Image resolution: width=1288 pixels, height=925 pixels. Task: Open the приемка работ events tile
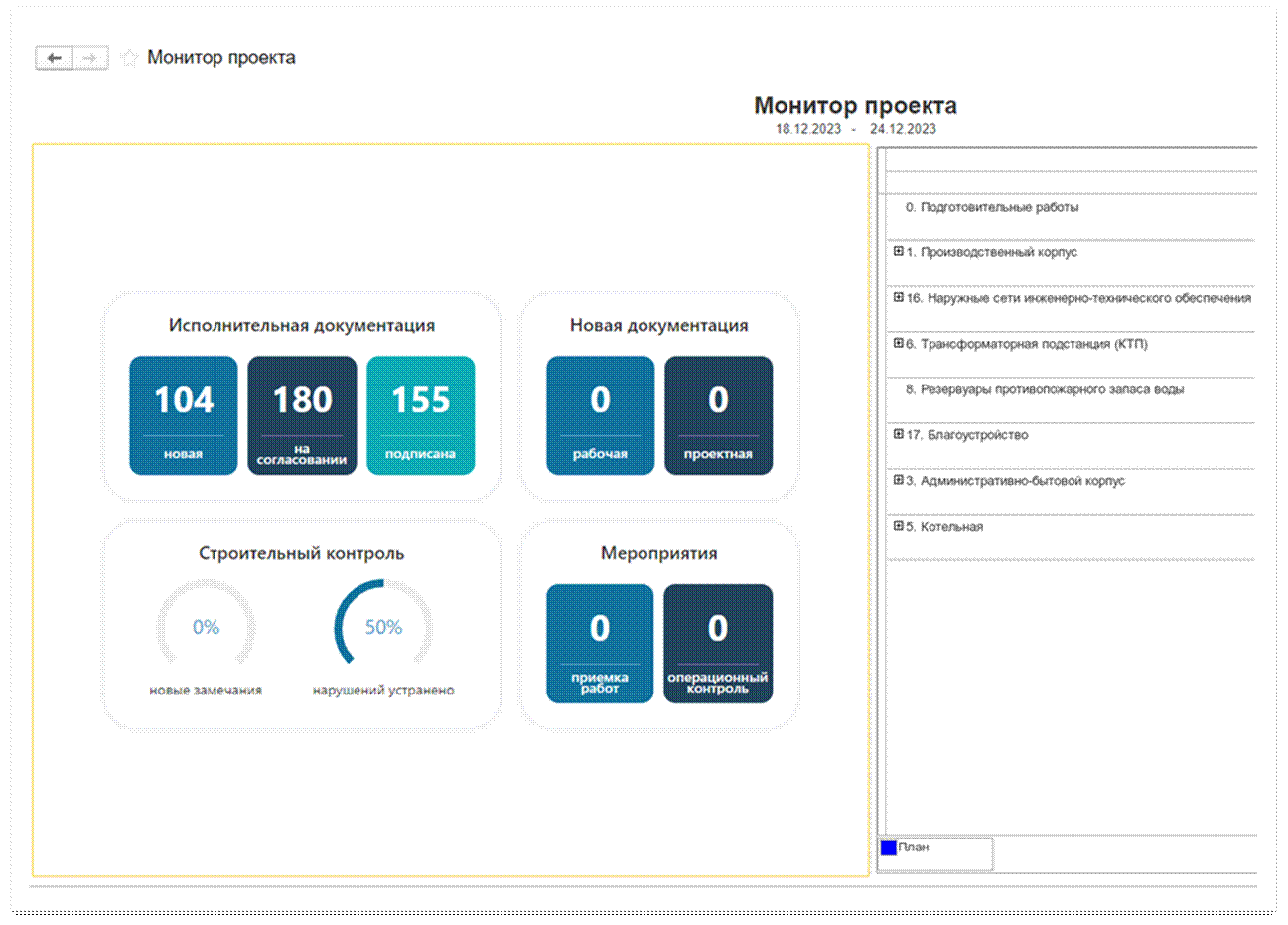tap(600, 644)
